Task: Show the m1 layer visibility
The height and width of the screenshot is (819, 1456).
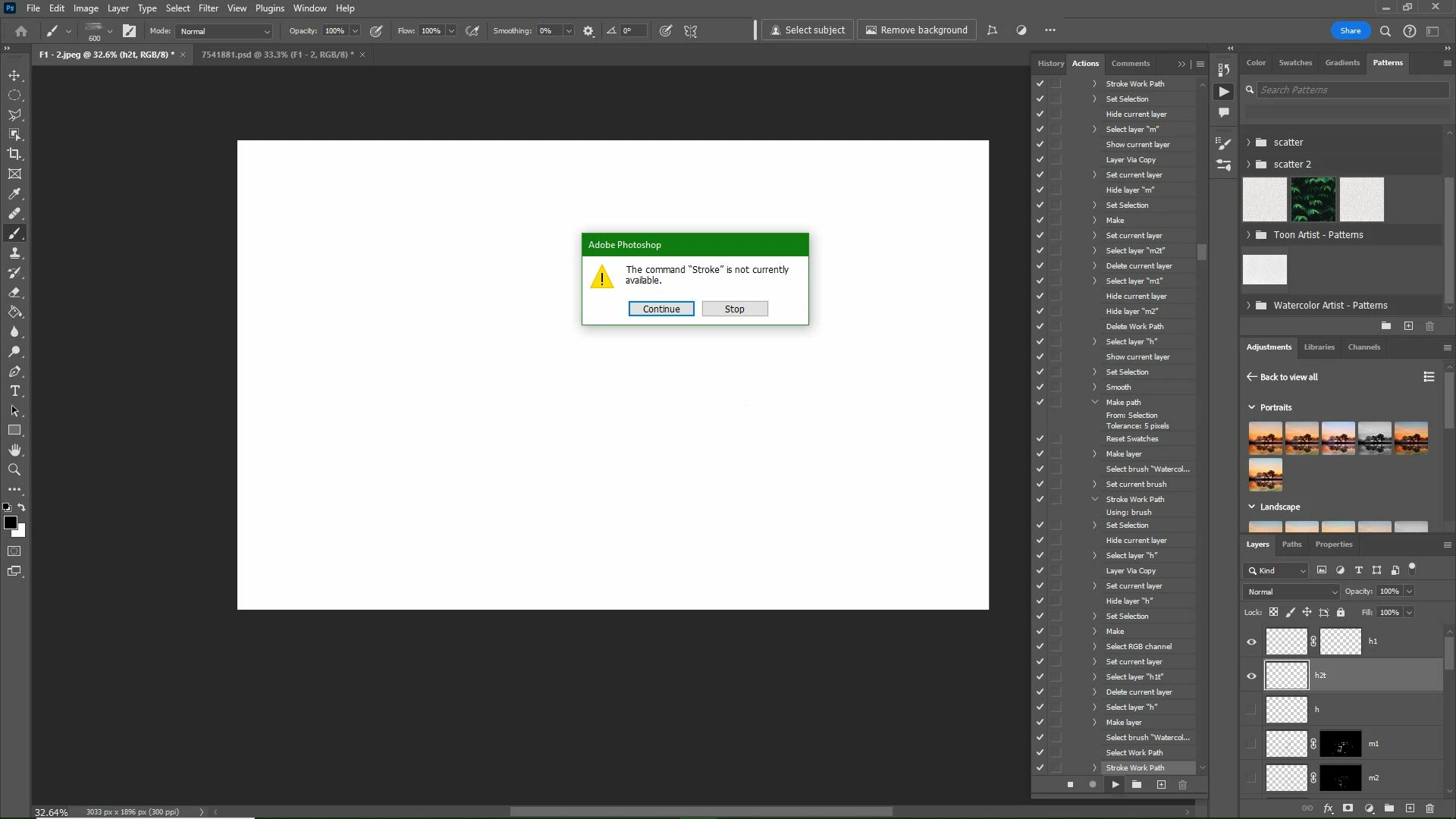Action: 1251,744
